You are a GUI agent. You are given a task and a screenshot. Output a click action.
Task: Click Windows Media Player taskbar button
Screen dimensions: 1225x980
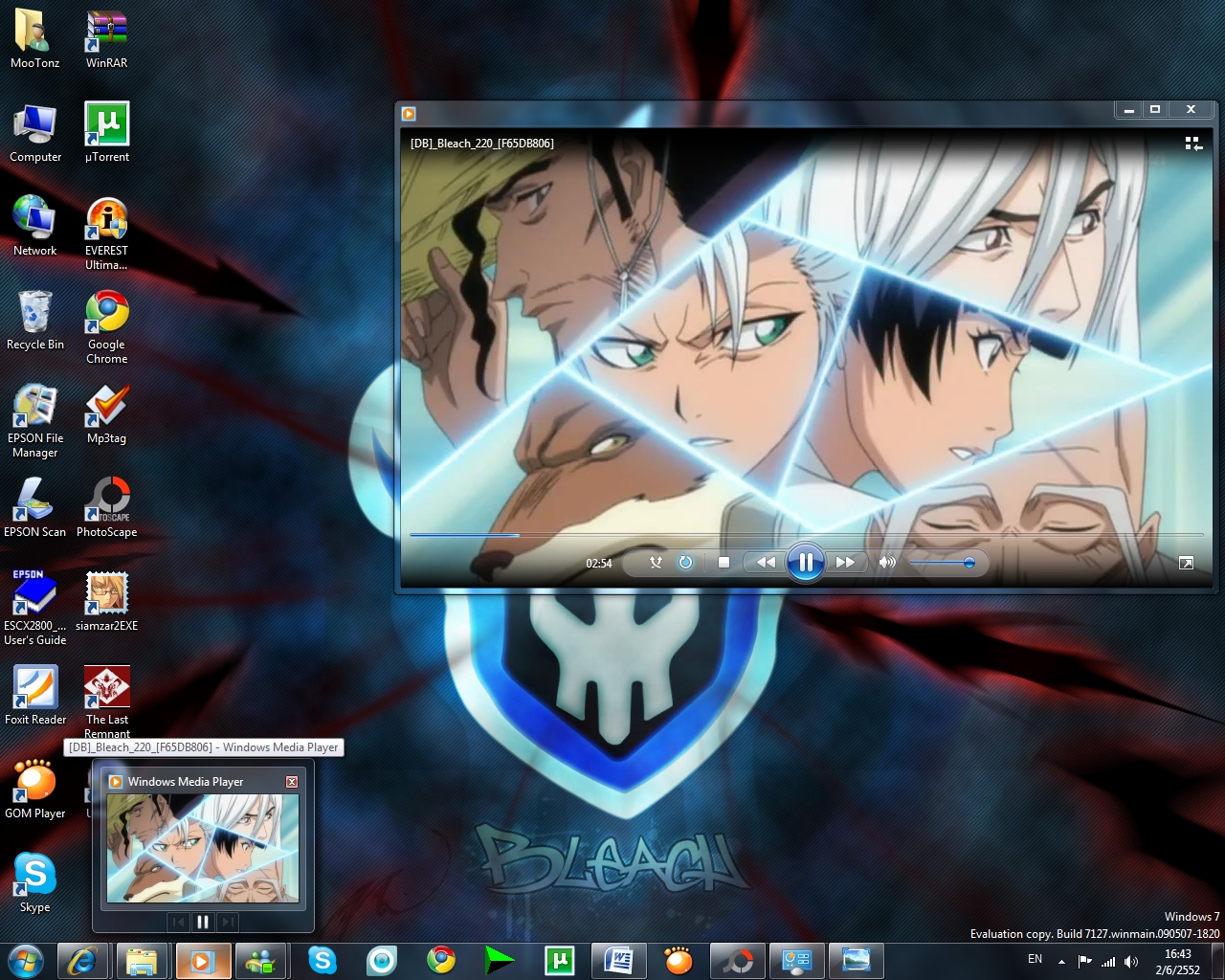click(x=202, y=960)
